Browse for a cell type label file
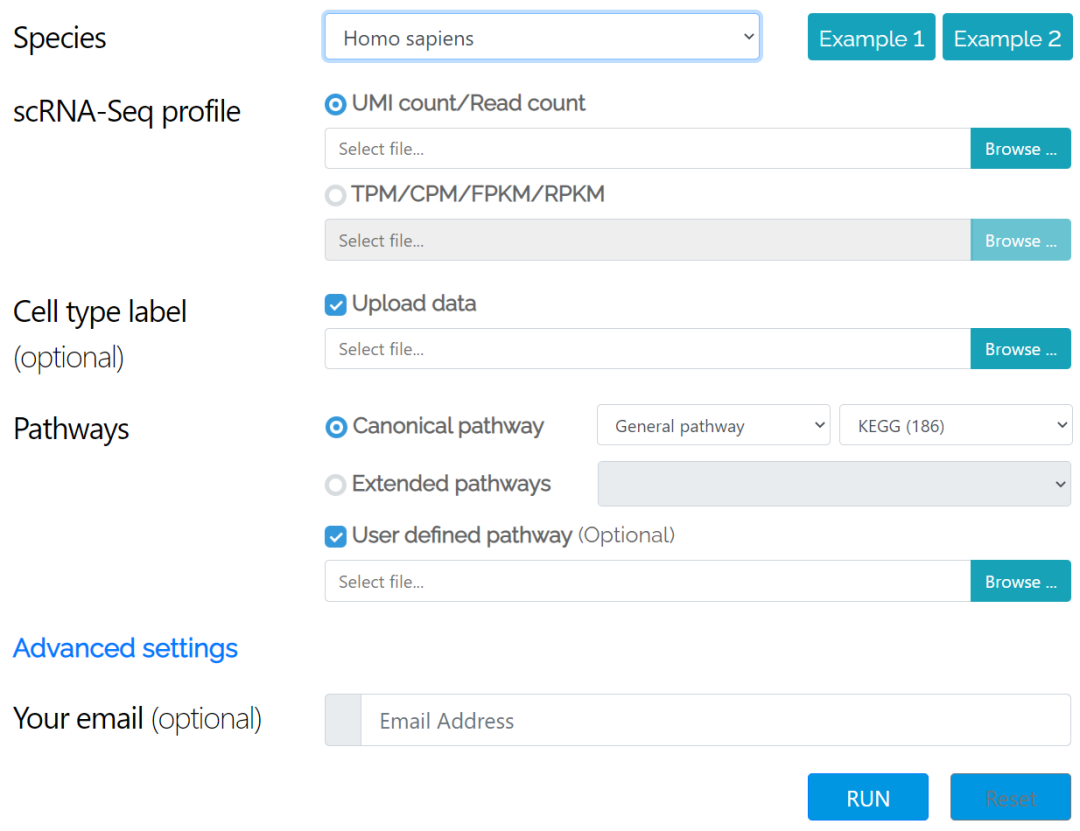1080x831 pixels. point(1020,349)
